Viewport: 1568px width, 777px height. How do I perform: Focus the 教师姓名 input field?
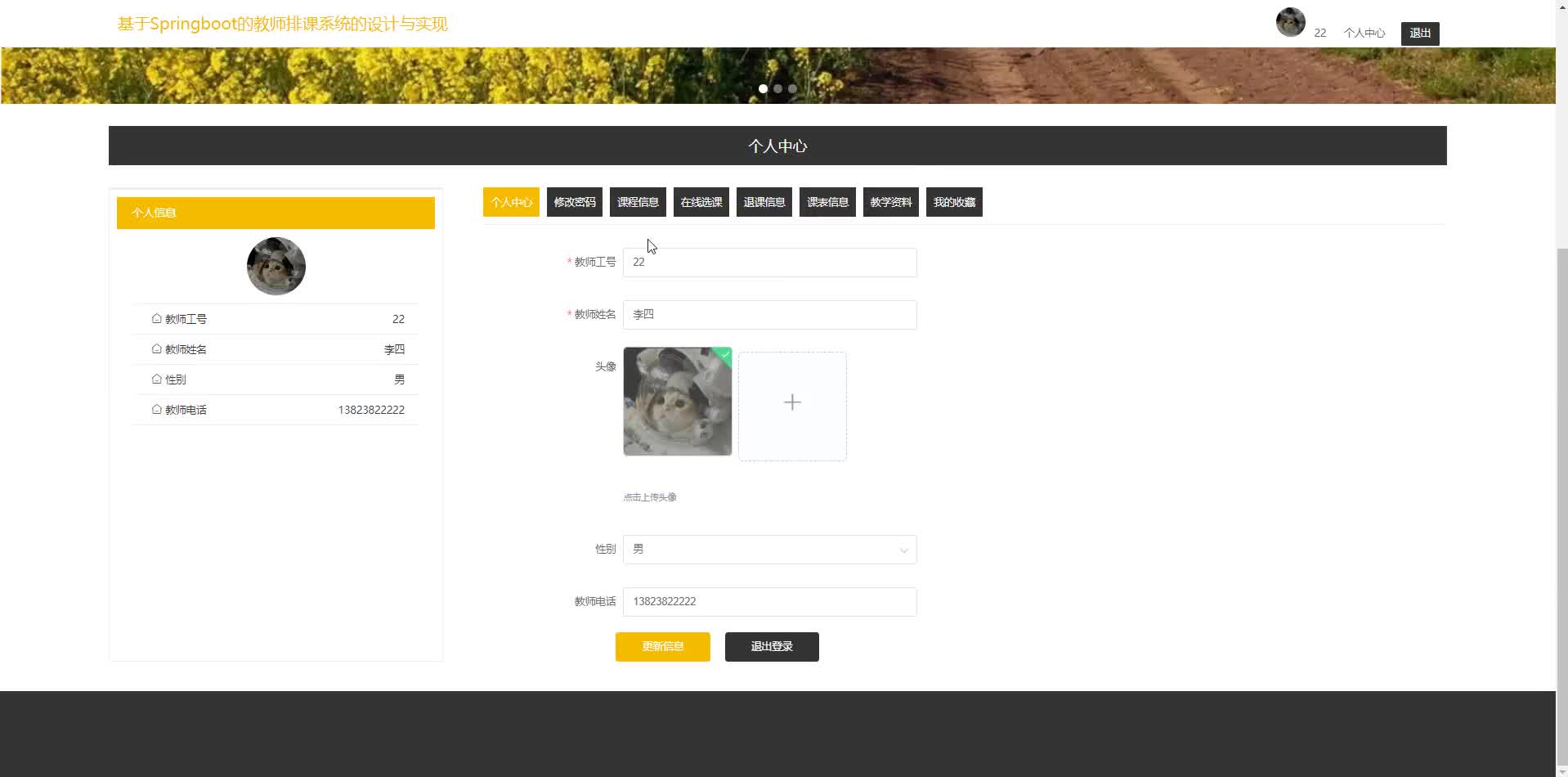[769, 315]
